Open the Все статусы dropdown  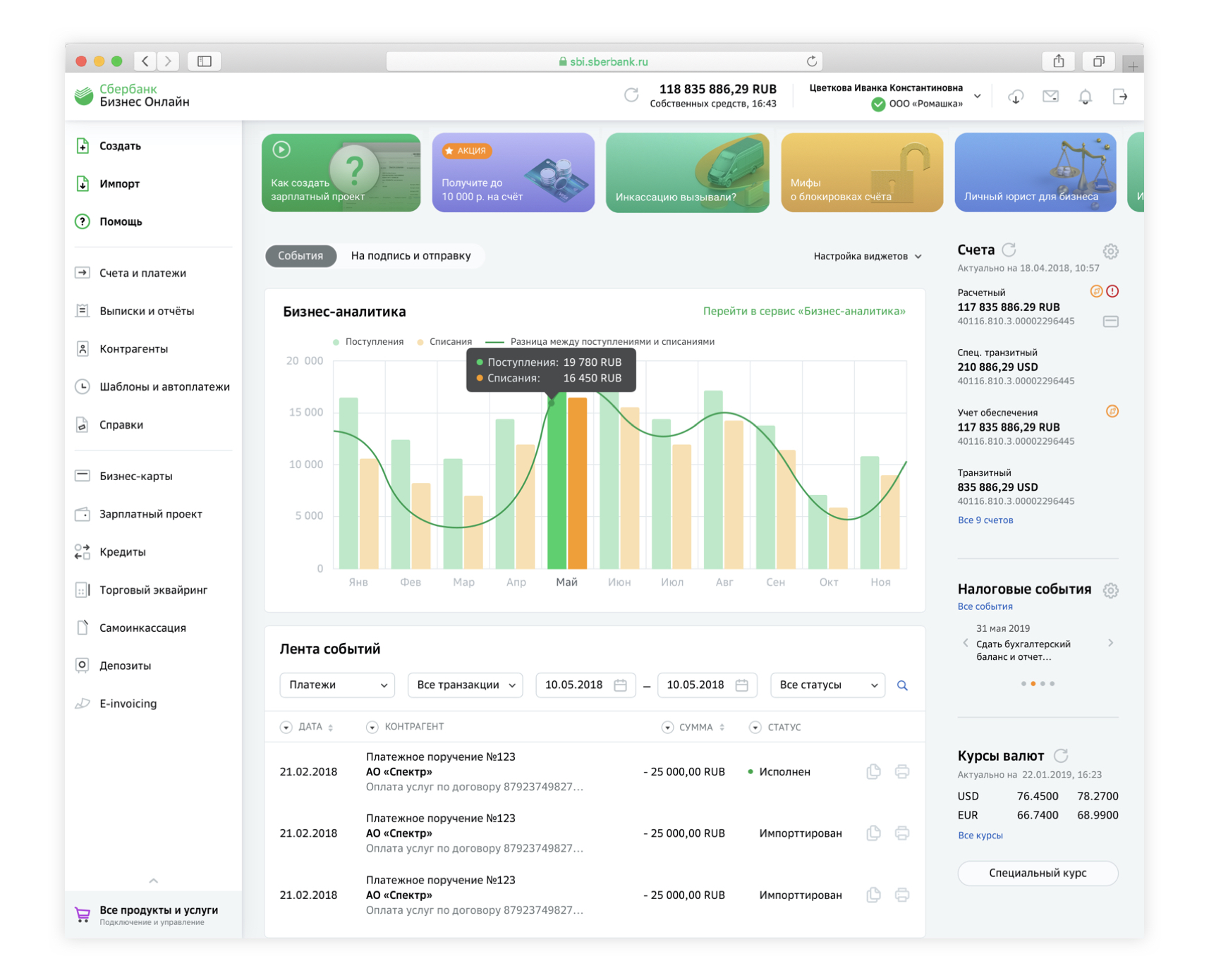828,685
